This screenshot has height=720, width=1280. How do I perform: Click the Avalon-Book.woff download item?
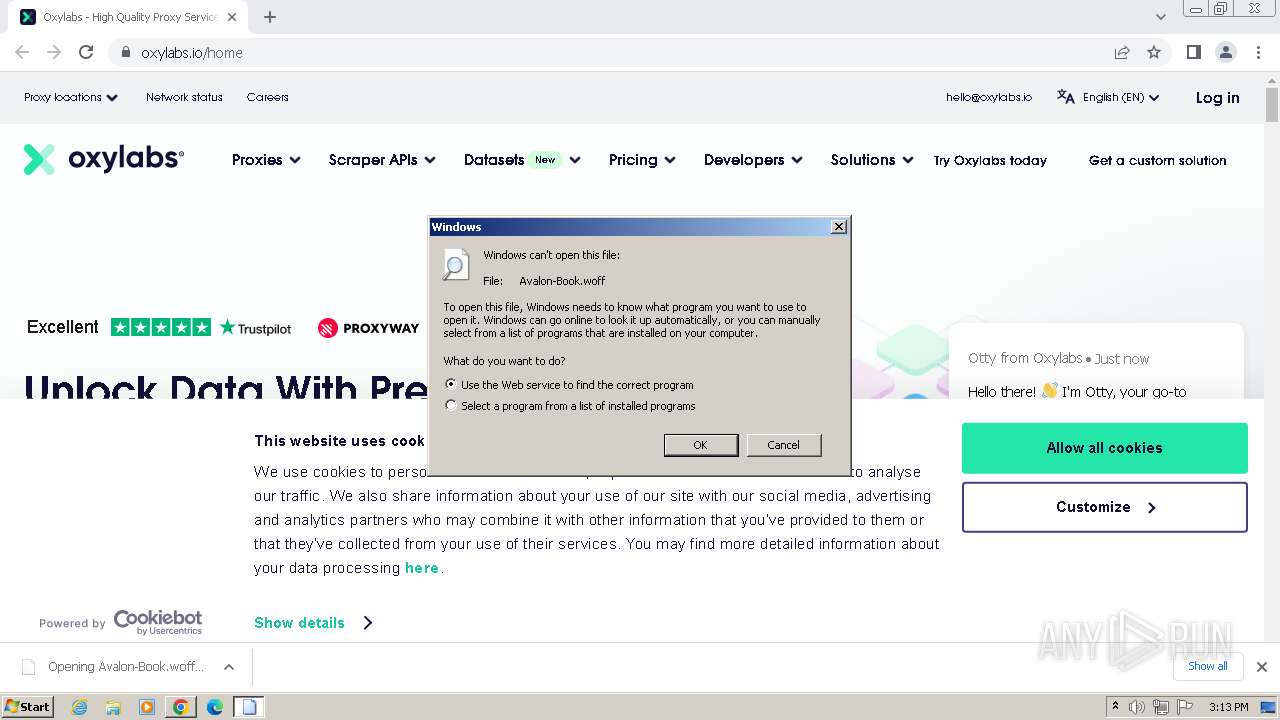pos(114,667)
